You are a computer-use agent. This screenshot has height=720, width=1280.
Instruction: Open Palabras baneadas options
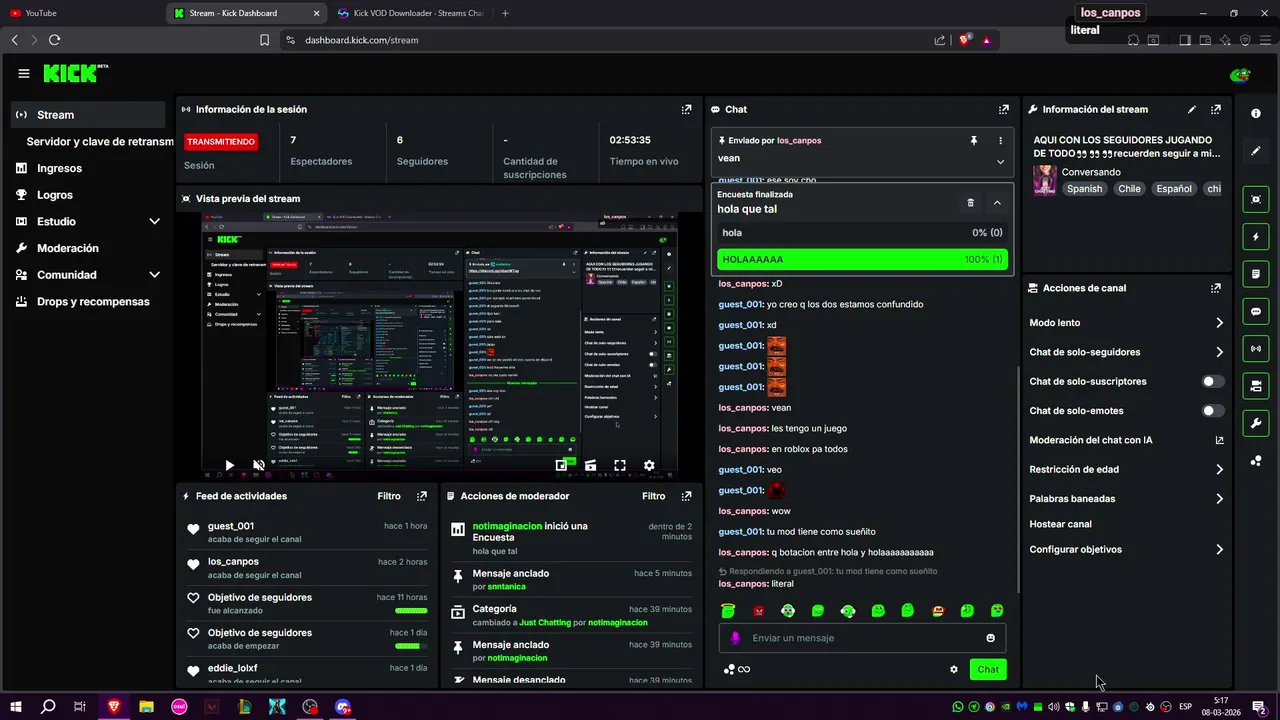tap(1126, 499)
